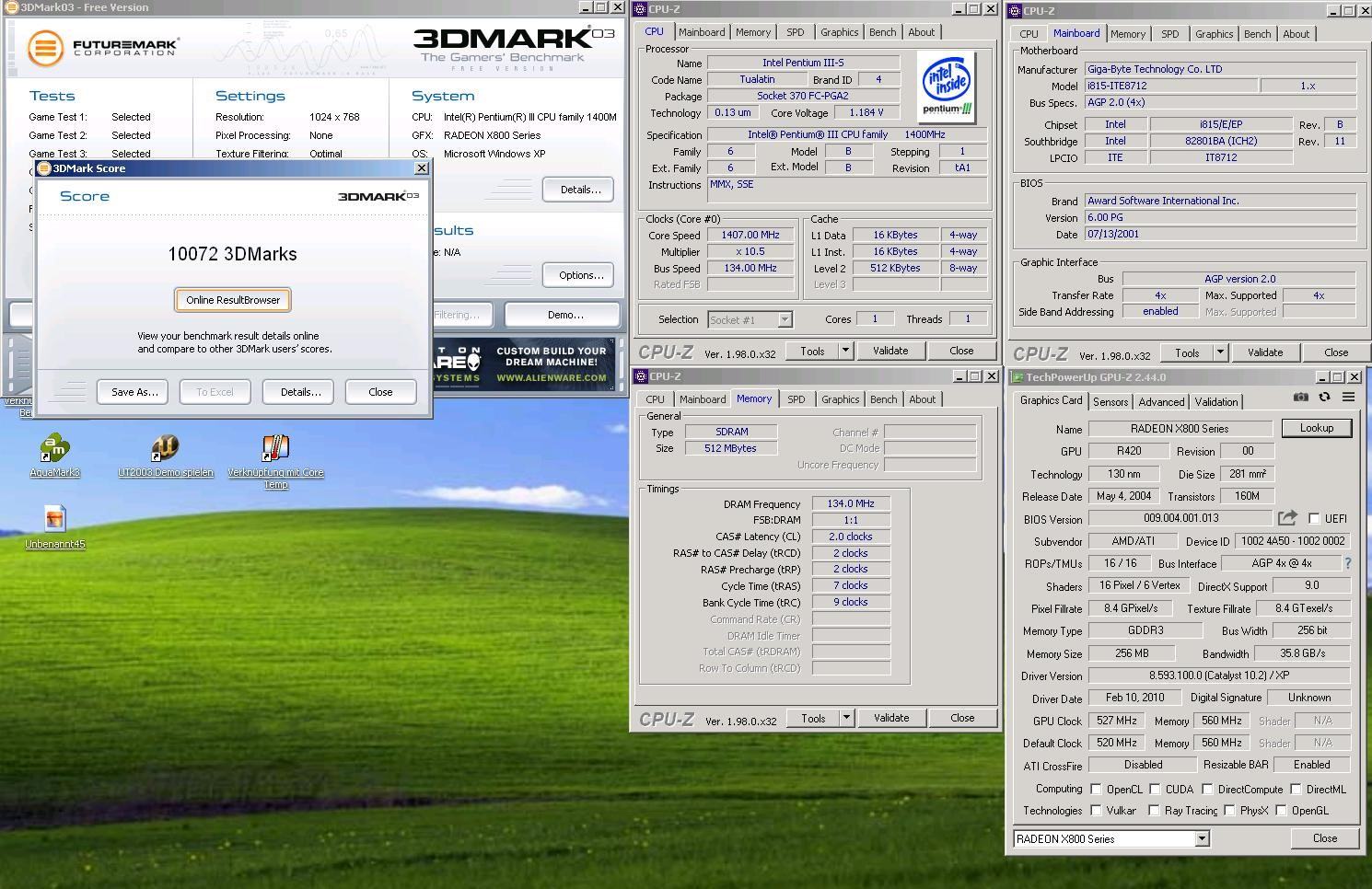Open the RADEON X800 Series GPU selector dropdown
Image resolution: width=1372 pixels, height=889 pixels.
1202,838
